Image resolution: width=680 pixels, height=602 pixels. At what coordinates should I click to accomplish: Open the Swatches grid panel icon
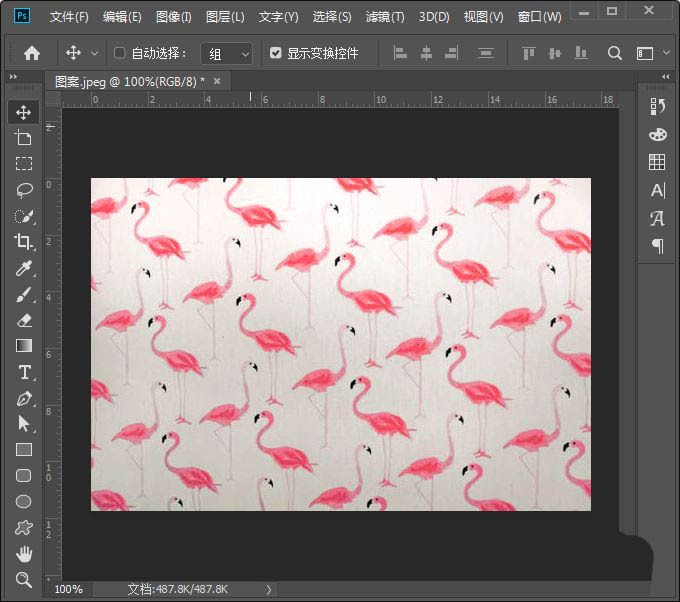click(657, 162)
